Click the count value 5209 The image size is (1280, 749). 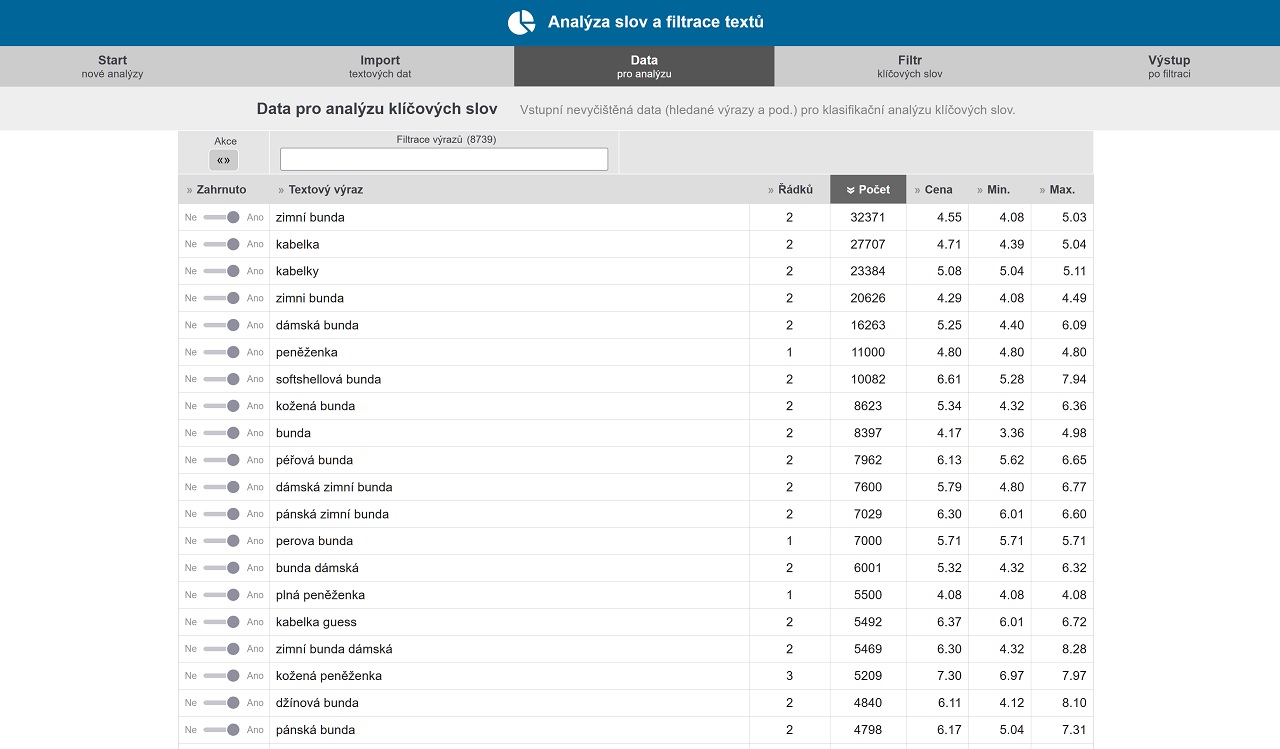868,676
